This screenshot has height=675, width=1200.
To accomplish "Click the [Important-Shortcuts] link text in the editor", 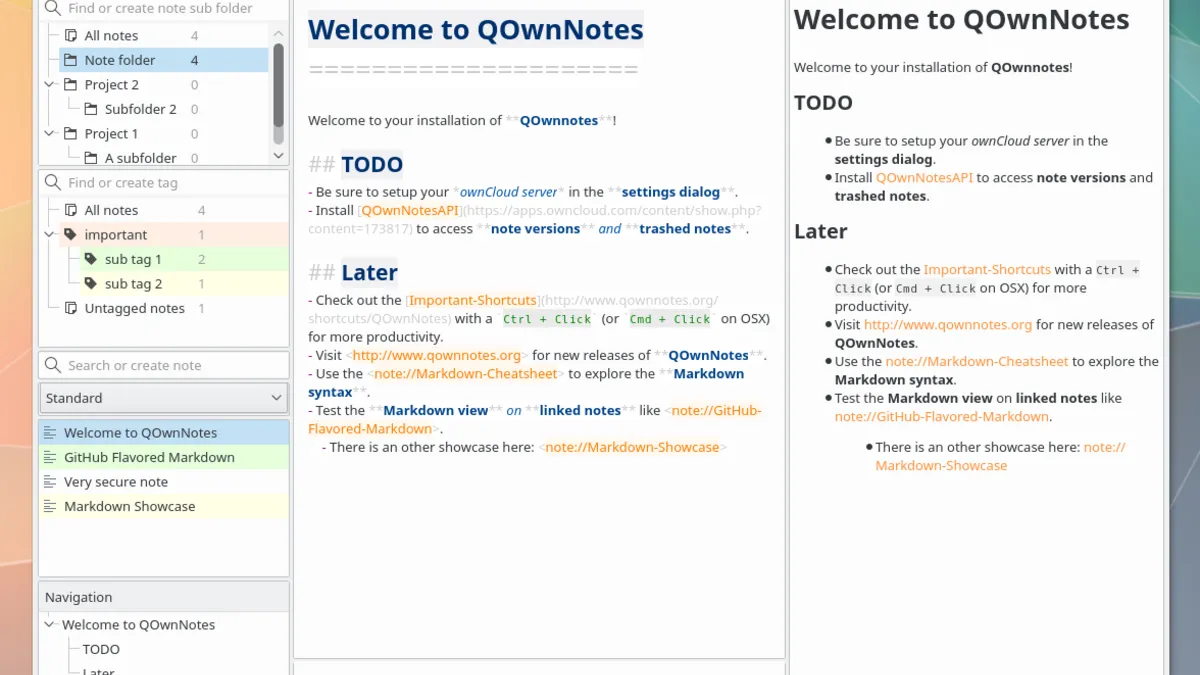I will point(472,301).
